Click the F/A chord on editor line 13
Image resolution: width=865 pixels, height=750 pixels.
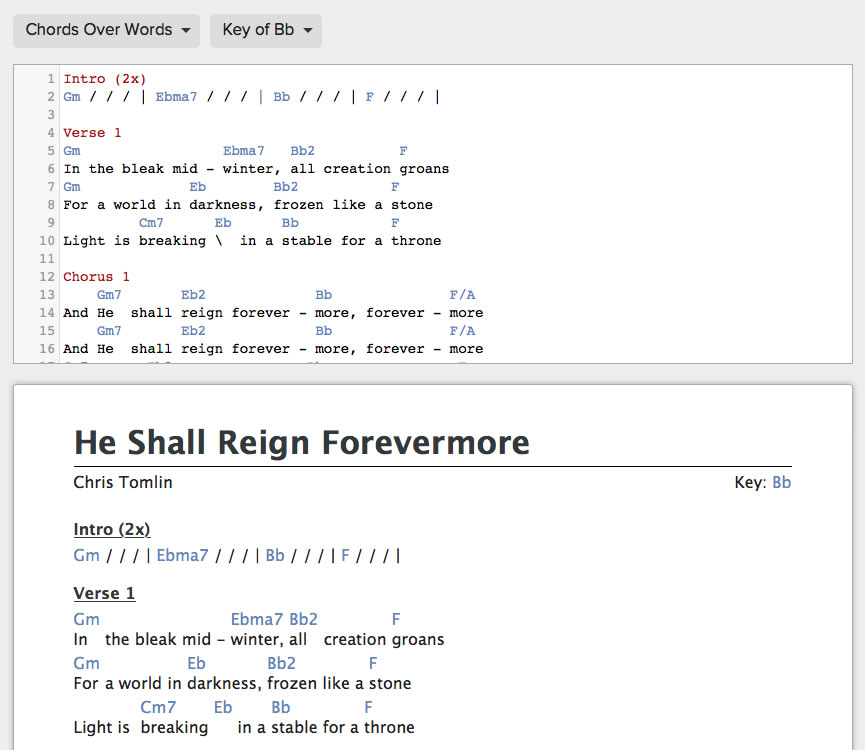point(462,294)
